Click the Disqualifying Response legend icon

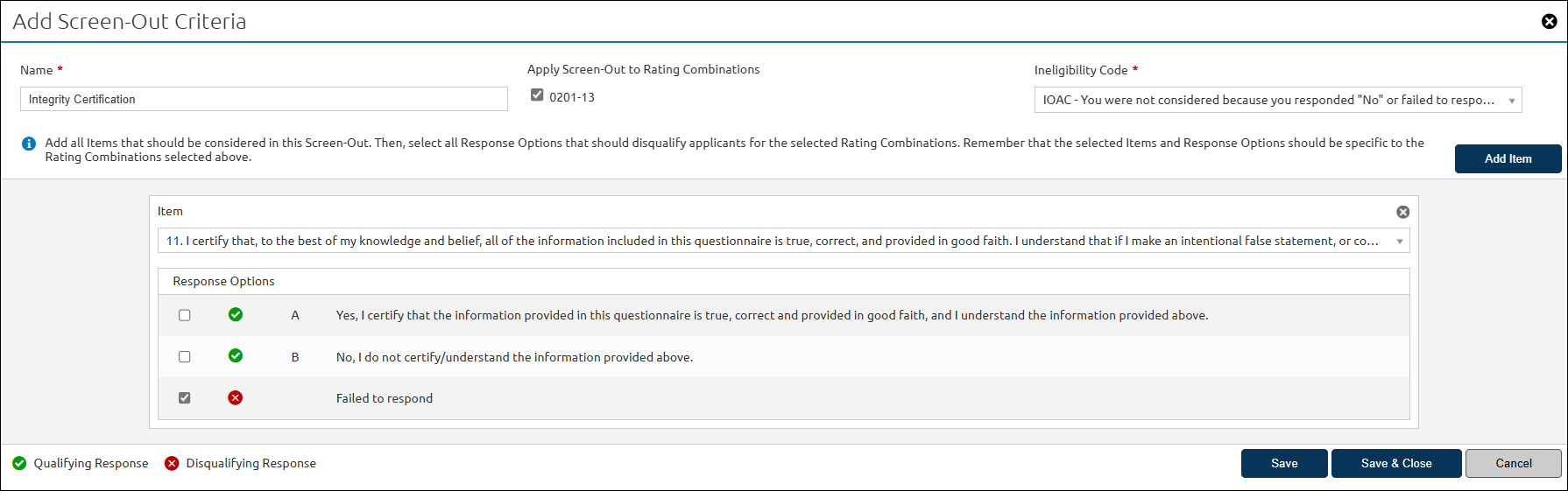pos(172,463)
